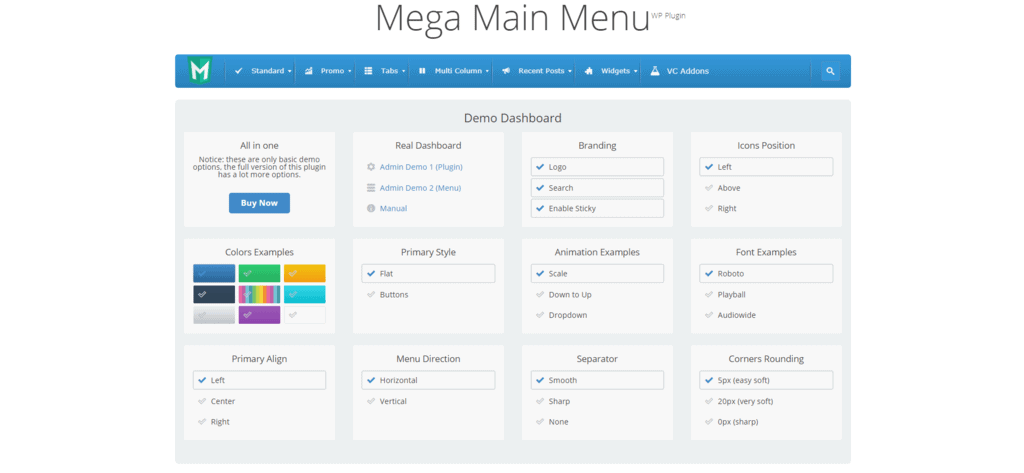This screenshot has width=1024, height=473.
Task: Expand the Widgets dropdown arrow
Action: pyautogui.click(x=635, y=71)
